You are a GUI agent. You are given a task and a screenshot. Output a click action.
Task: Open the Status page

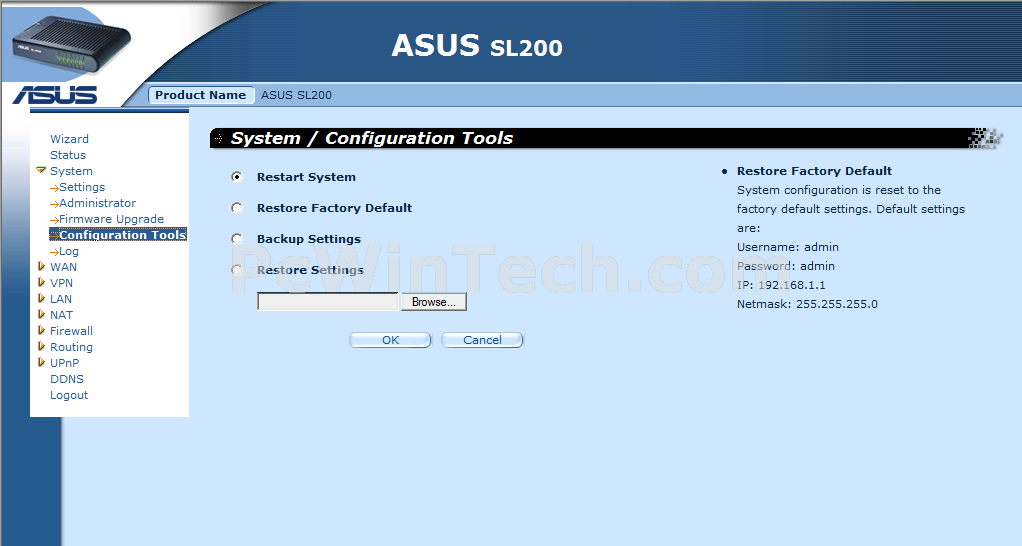click(x=68, y=155)
